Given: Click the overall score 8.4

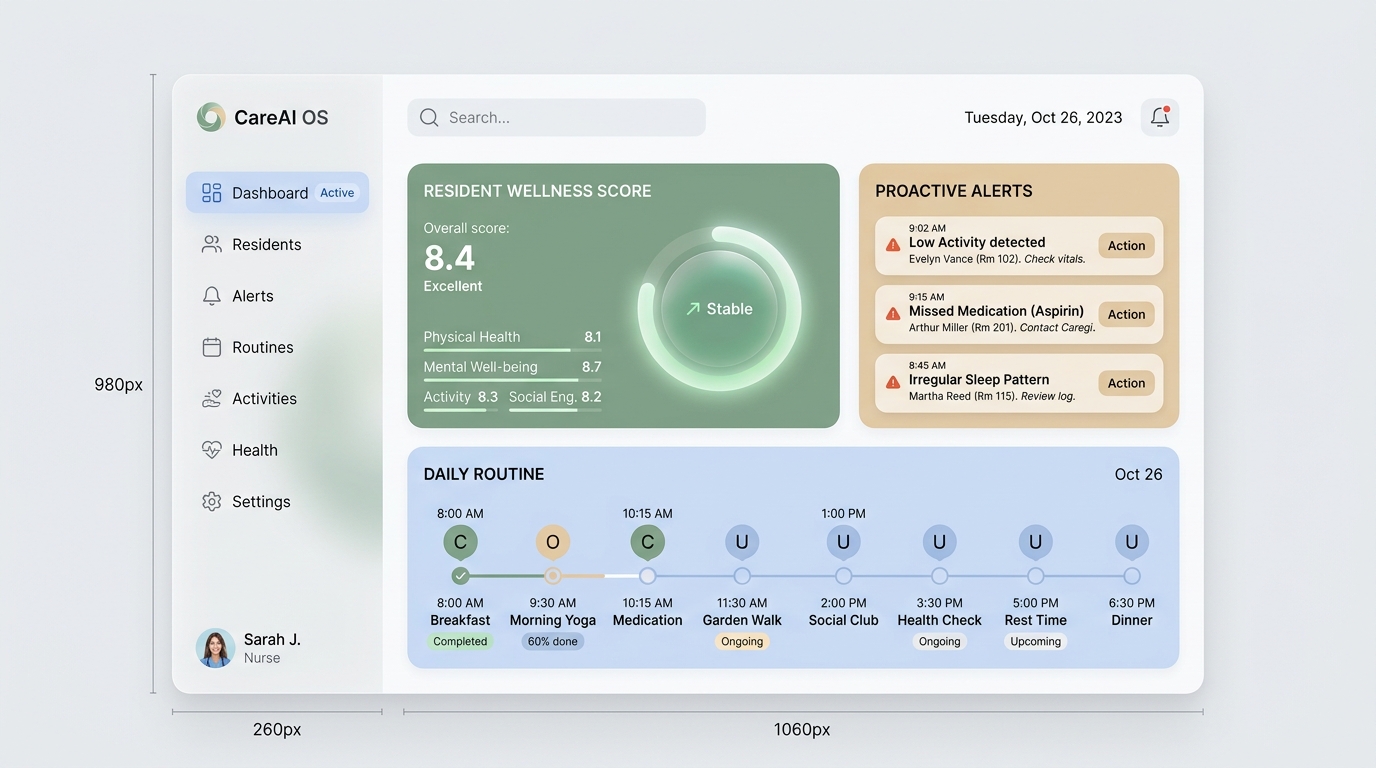Looking at the screenshot, I should pos(449,258).
